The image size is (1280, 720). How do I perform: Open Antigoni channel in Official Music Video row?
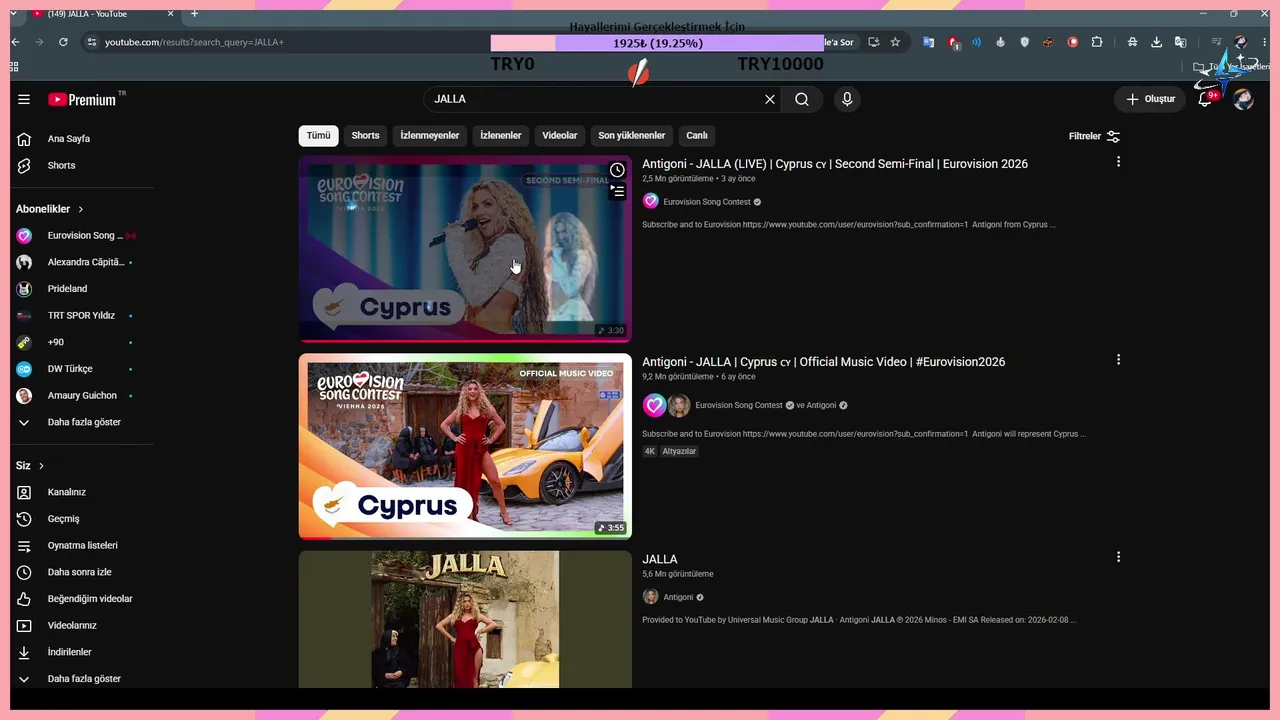(x=821, y=405)
